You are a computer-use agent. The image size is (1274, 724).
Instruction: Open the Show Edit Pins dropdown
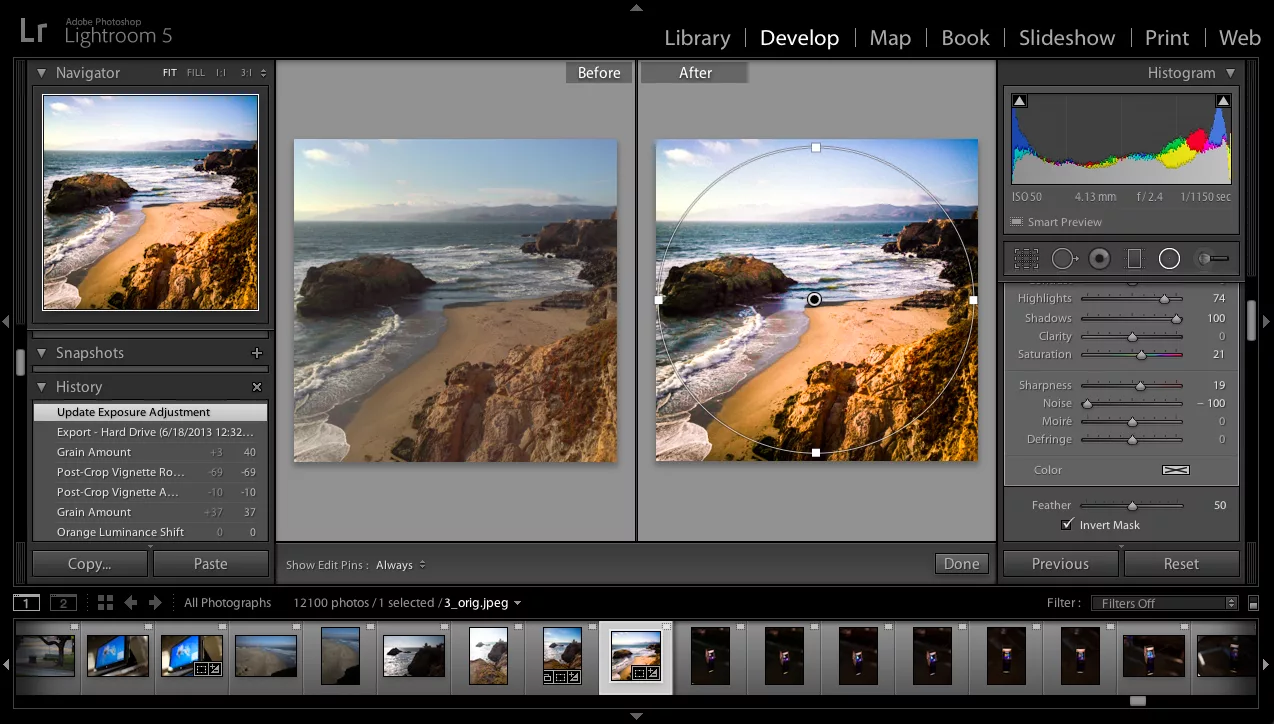coord(400,565)
